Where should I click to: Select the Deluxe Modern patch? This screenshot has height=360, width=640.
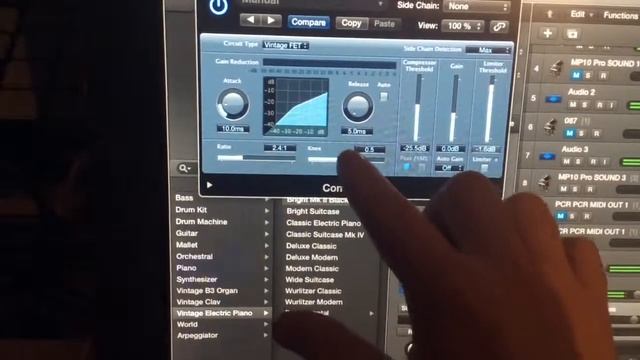click(311, 258)
